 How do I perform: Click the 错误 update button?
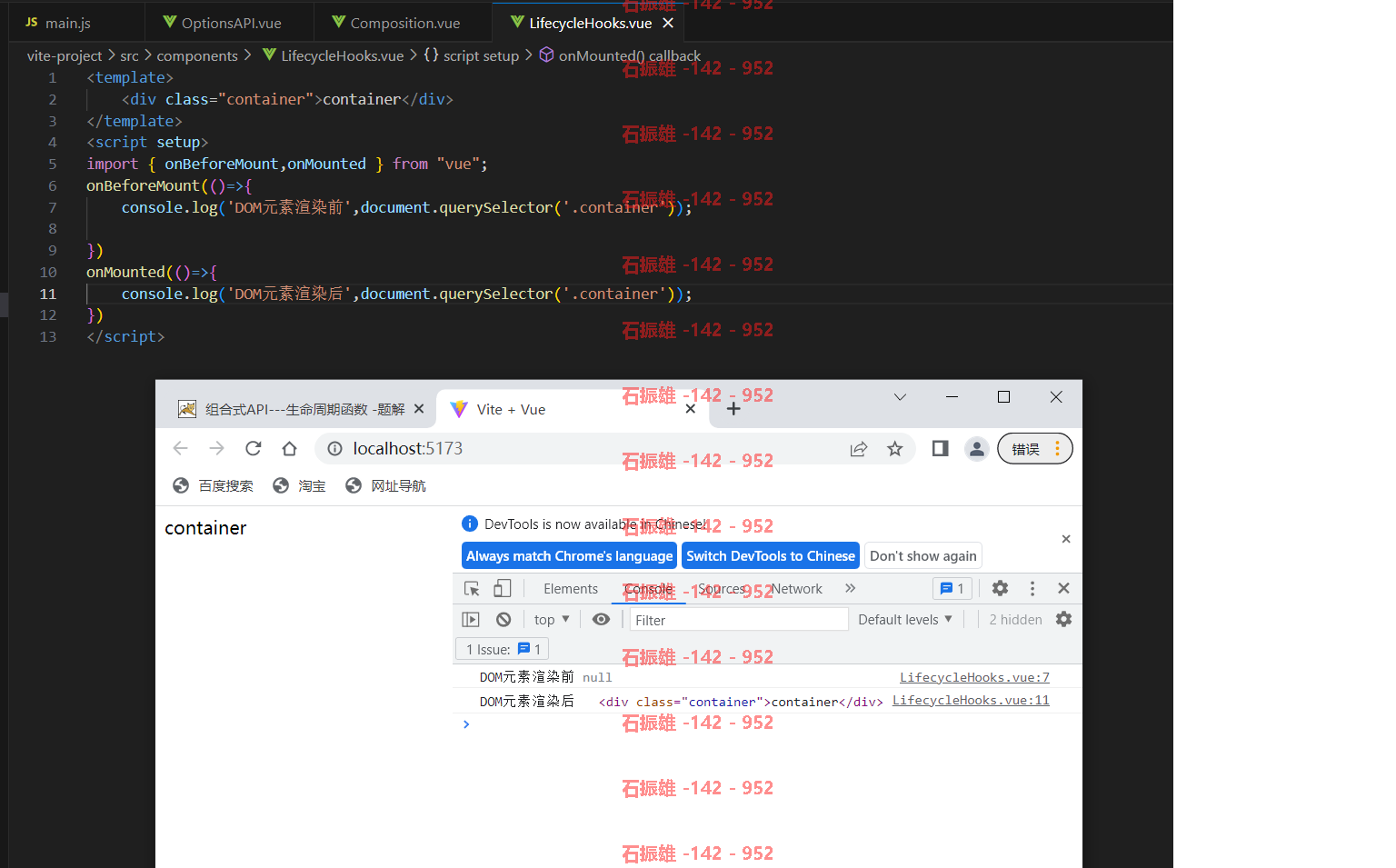pyautogui.click(x=1035, y=448)
